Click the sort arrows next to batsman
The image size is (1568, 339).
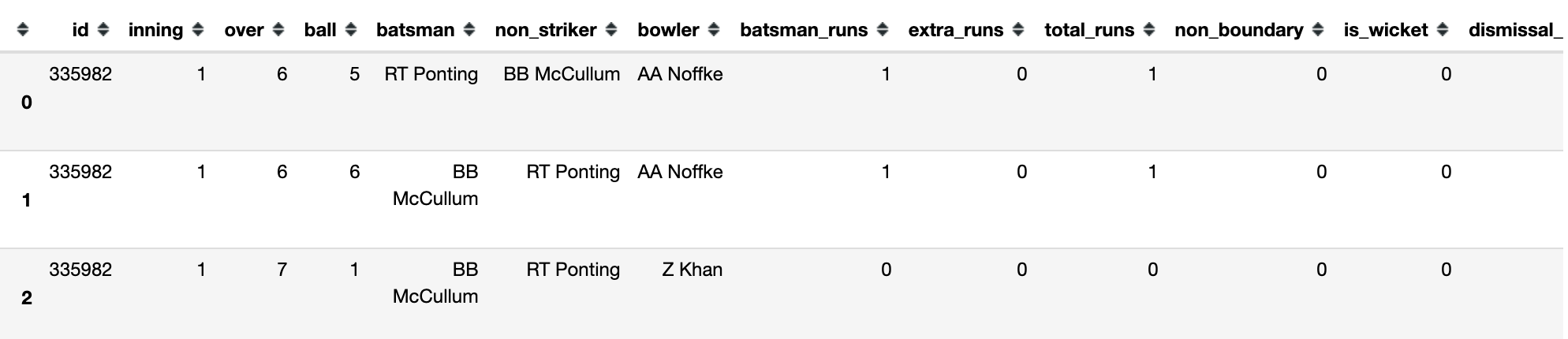469,30
